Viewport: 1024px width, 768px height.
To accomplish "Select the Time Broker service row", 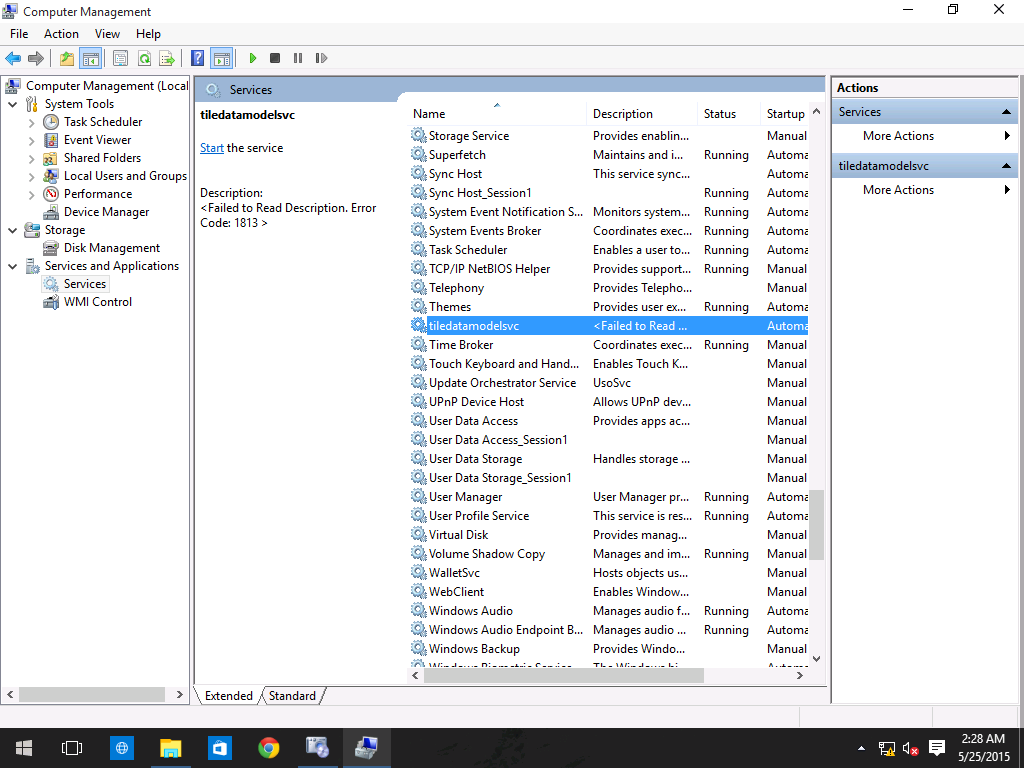I will pyautogui.click(x=609, y=345).
